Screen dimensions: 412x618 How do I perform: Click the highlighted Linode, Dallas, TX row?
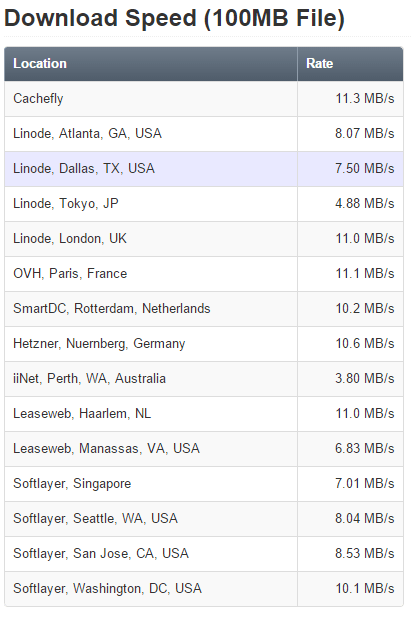[x=204, y=169]
